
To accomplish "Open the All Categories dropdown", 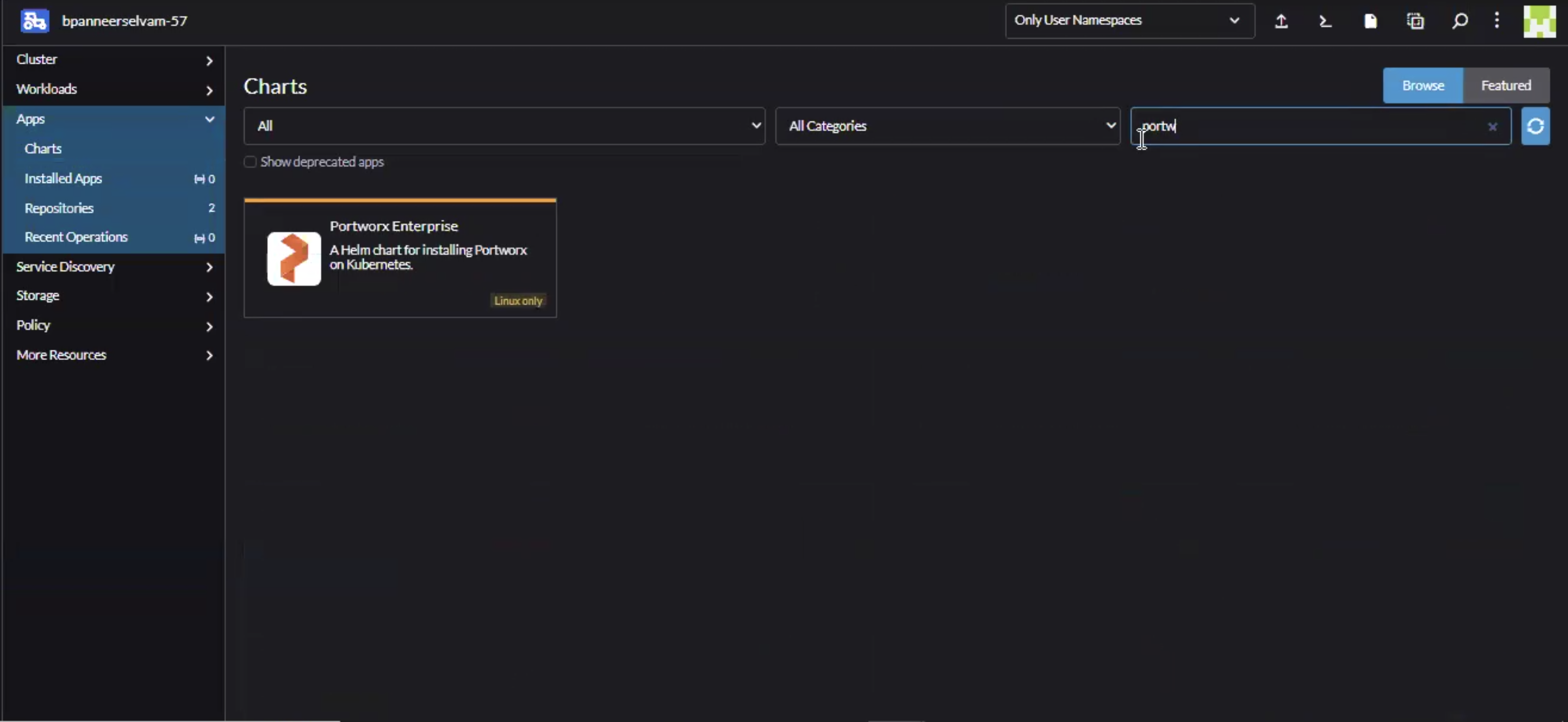I will point(947,126).
